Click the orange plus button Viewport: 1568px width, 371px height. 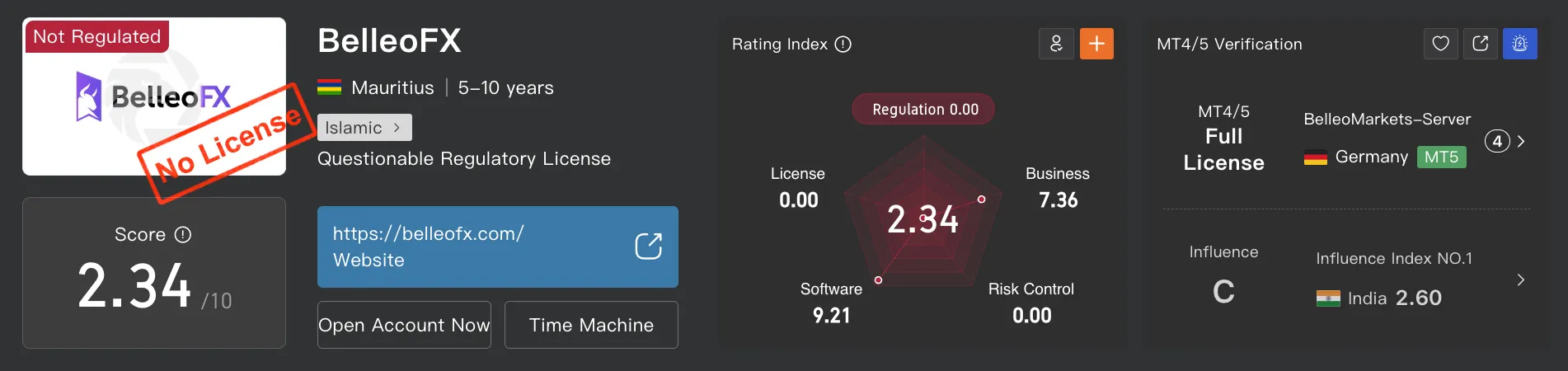tap(1096, 44)
